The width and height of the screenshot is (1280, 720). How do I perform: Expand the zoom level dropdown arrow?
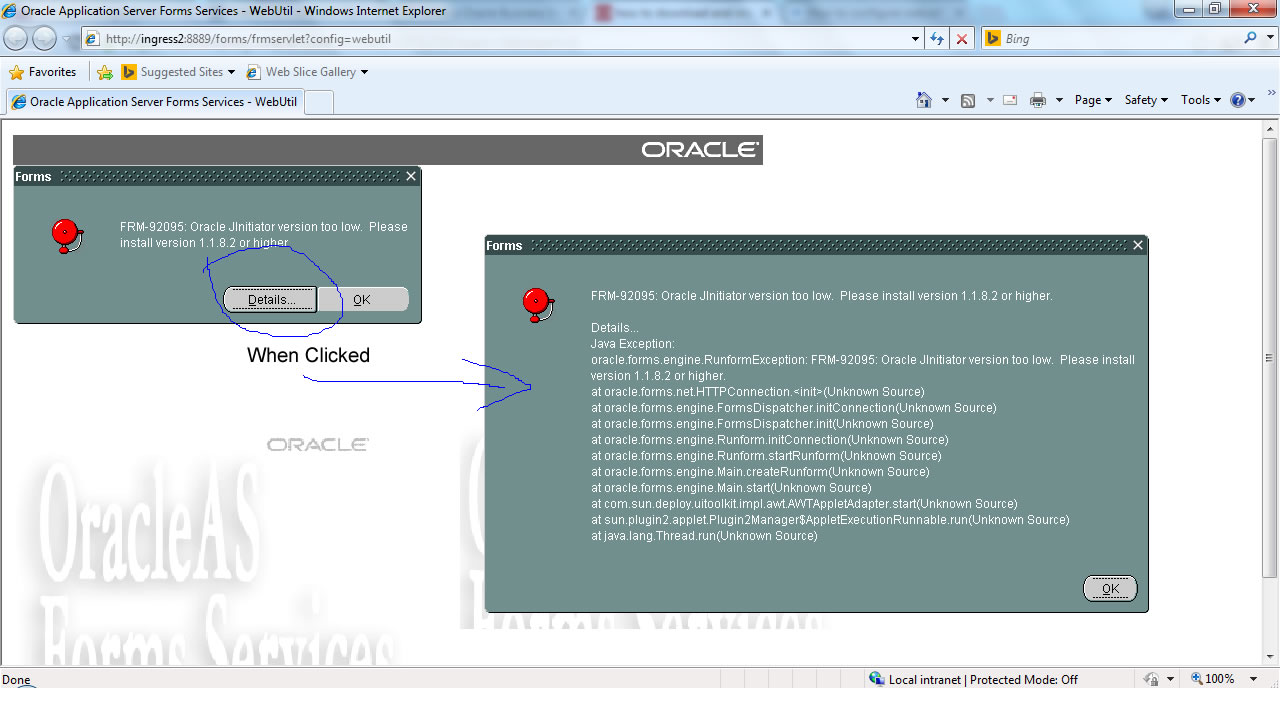(1254, 679)
